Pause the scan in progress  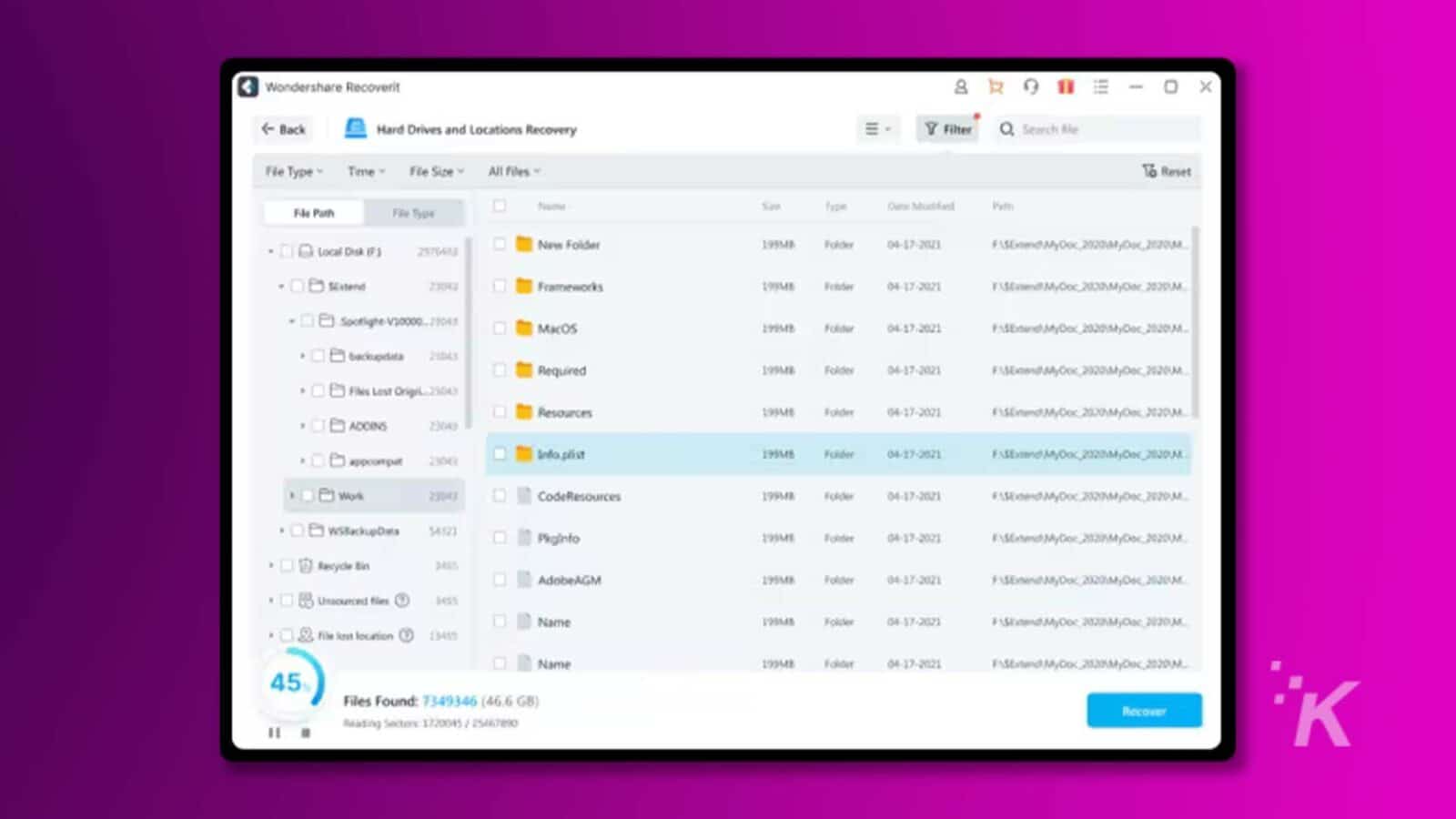(274, 733)
